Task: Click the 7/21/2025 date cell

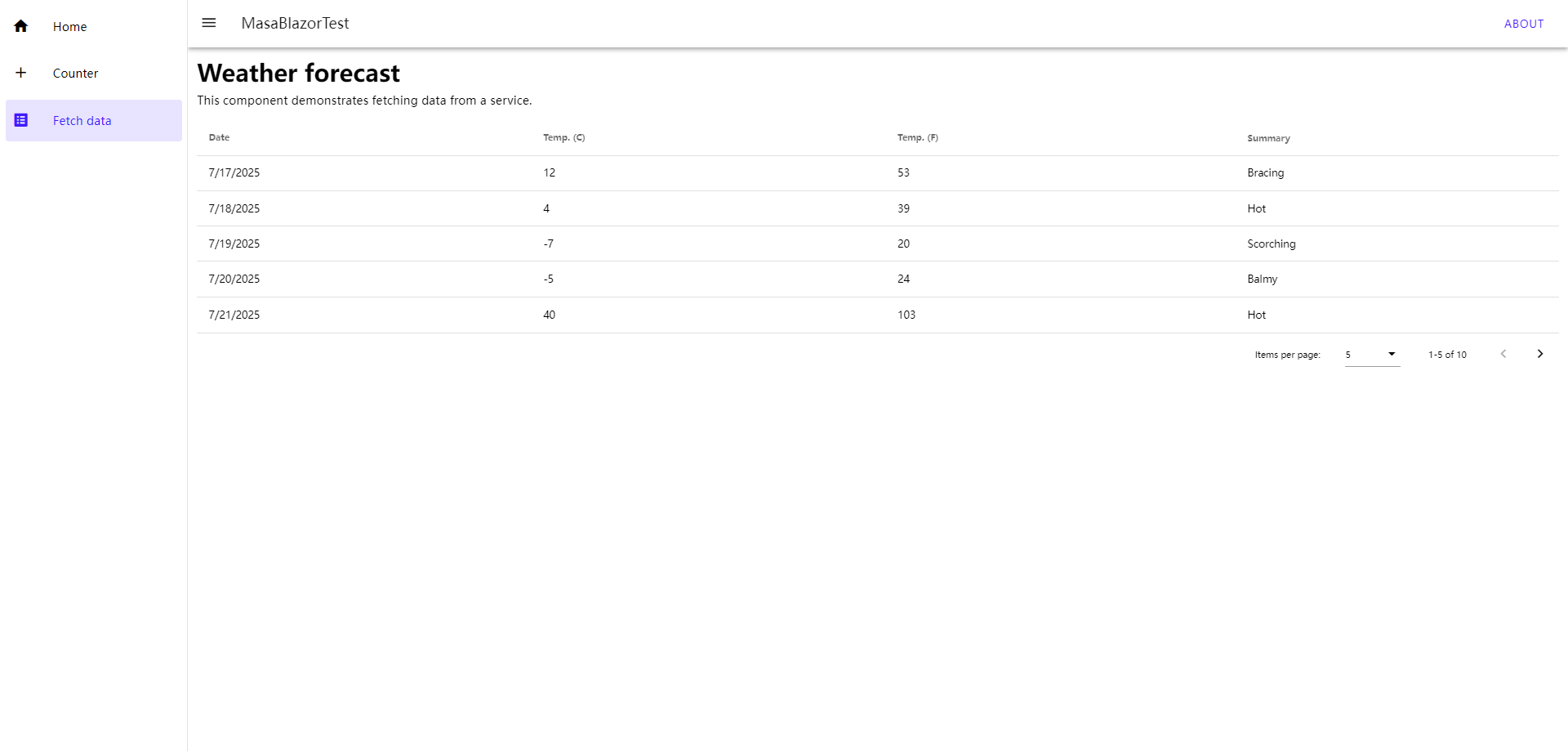Action: coord(234,315)
